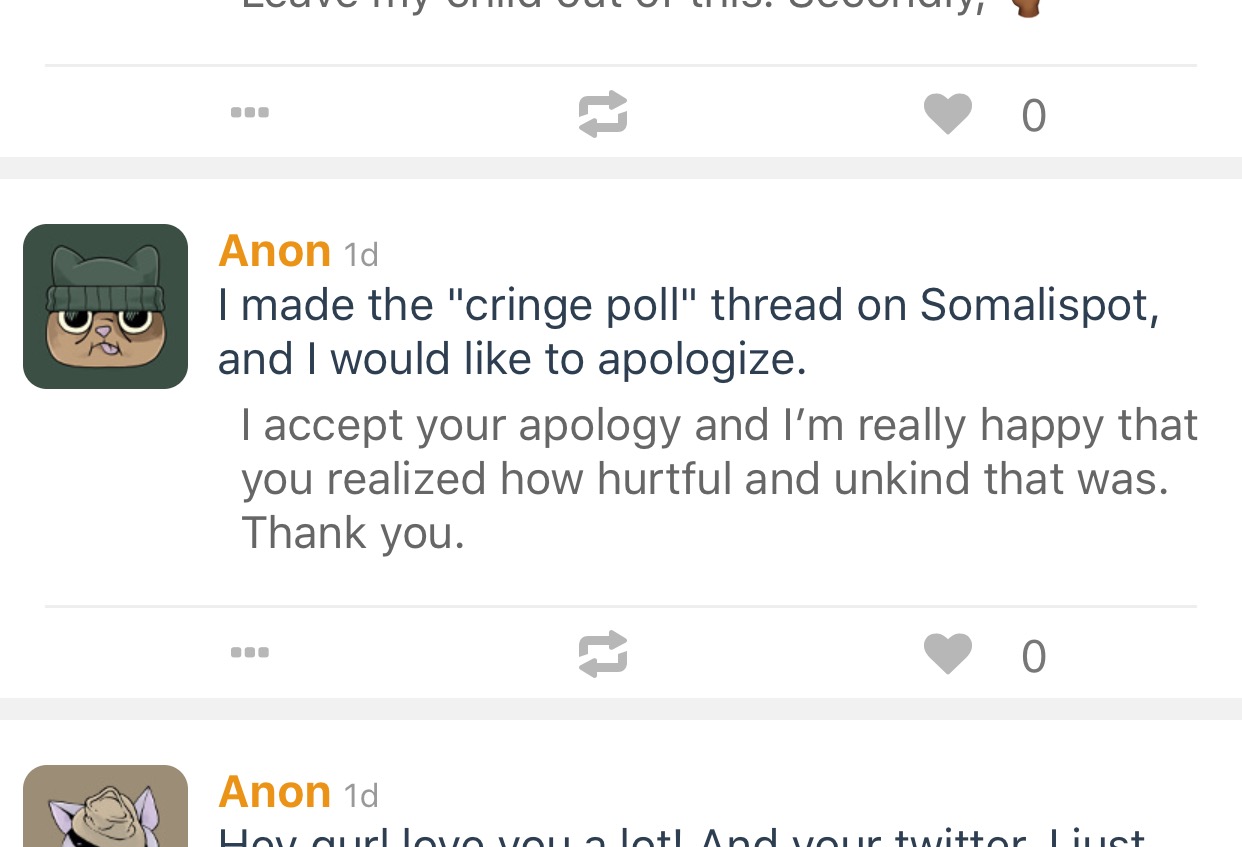Open the 1d timestamp on bottom question

[361, 796]
